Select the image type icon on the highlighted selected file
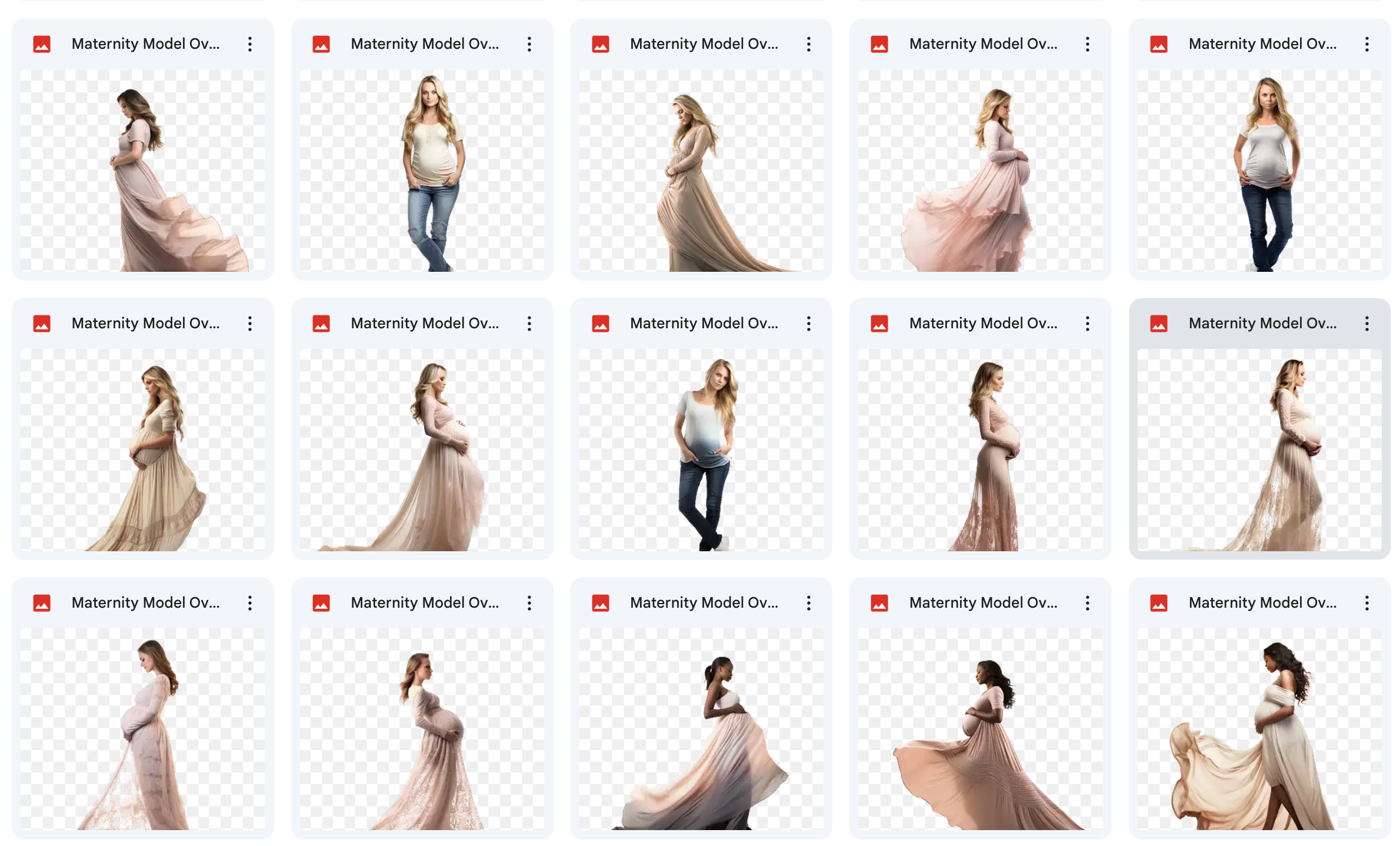 1158,323
